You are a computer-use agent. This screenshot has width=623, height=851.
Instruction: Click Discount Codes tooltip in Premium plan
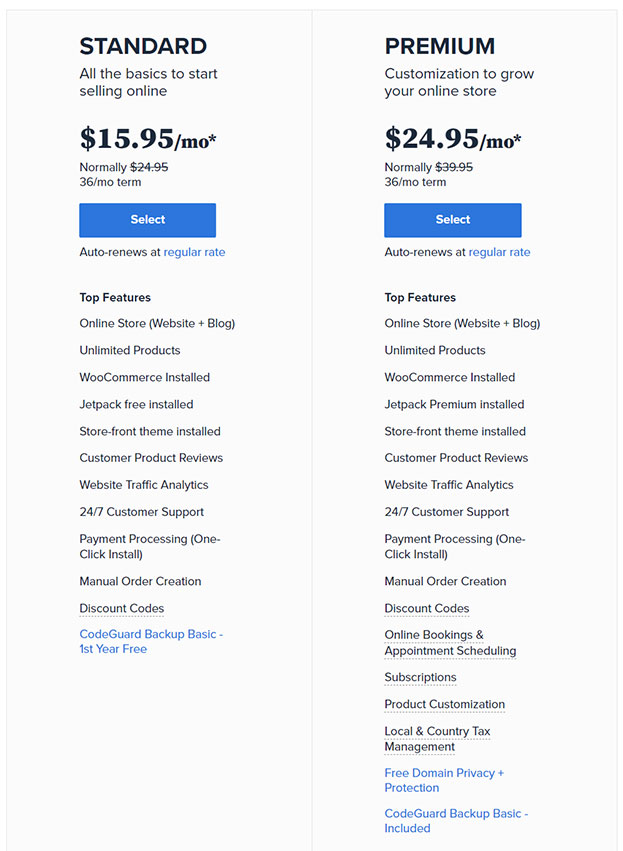pos(427,608)
